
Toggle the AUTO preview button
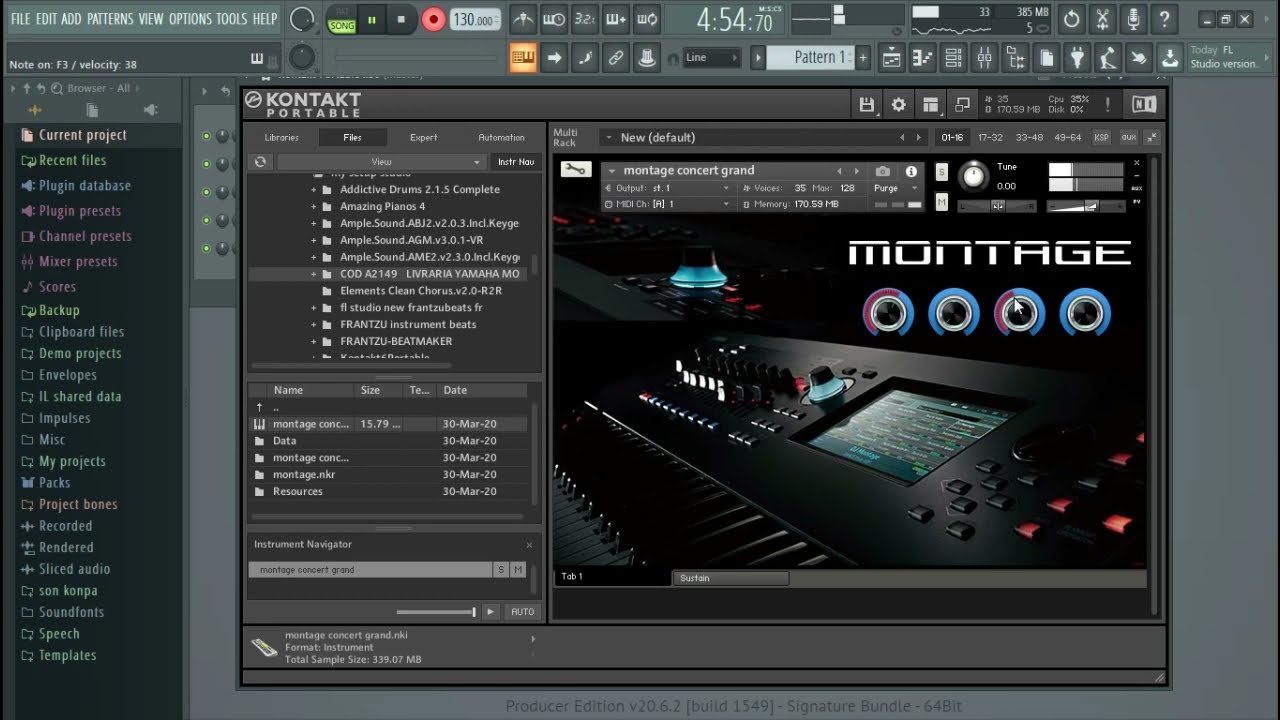coord(522,612)
